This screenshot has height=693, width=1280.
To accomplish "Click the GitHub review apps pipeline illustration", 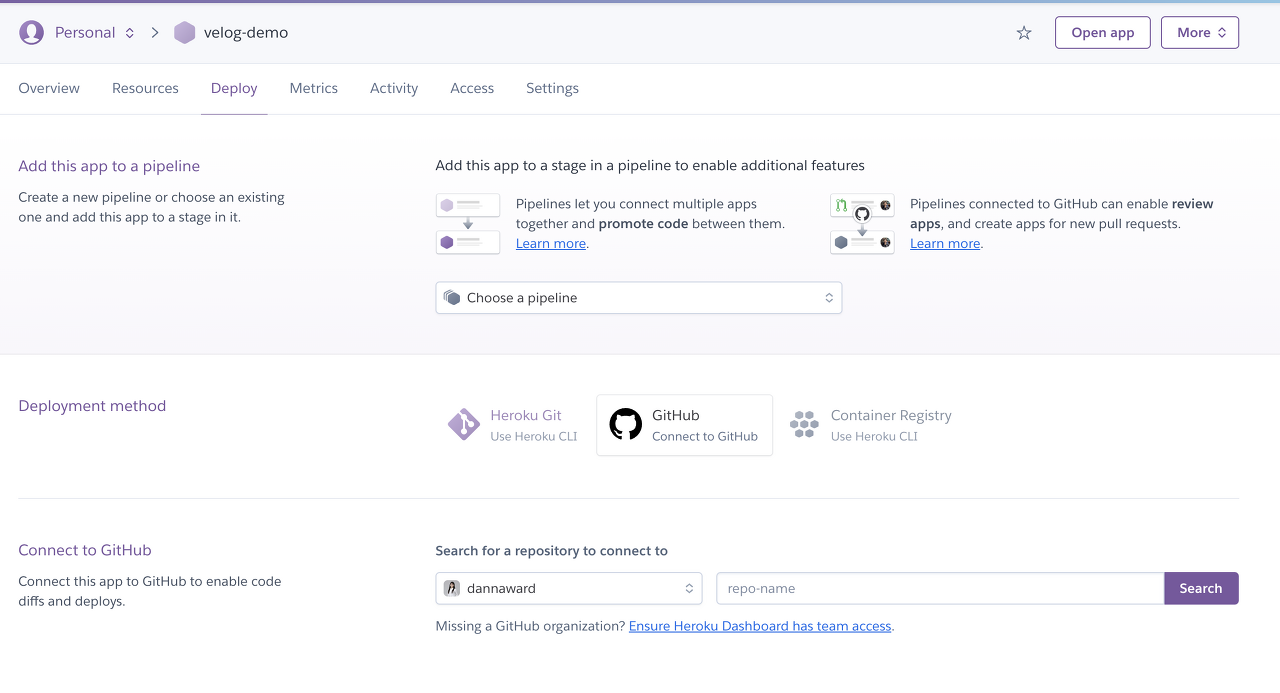I will coord(862,224).
